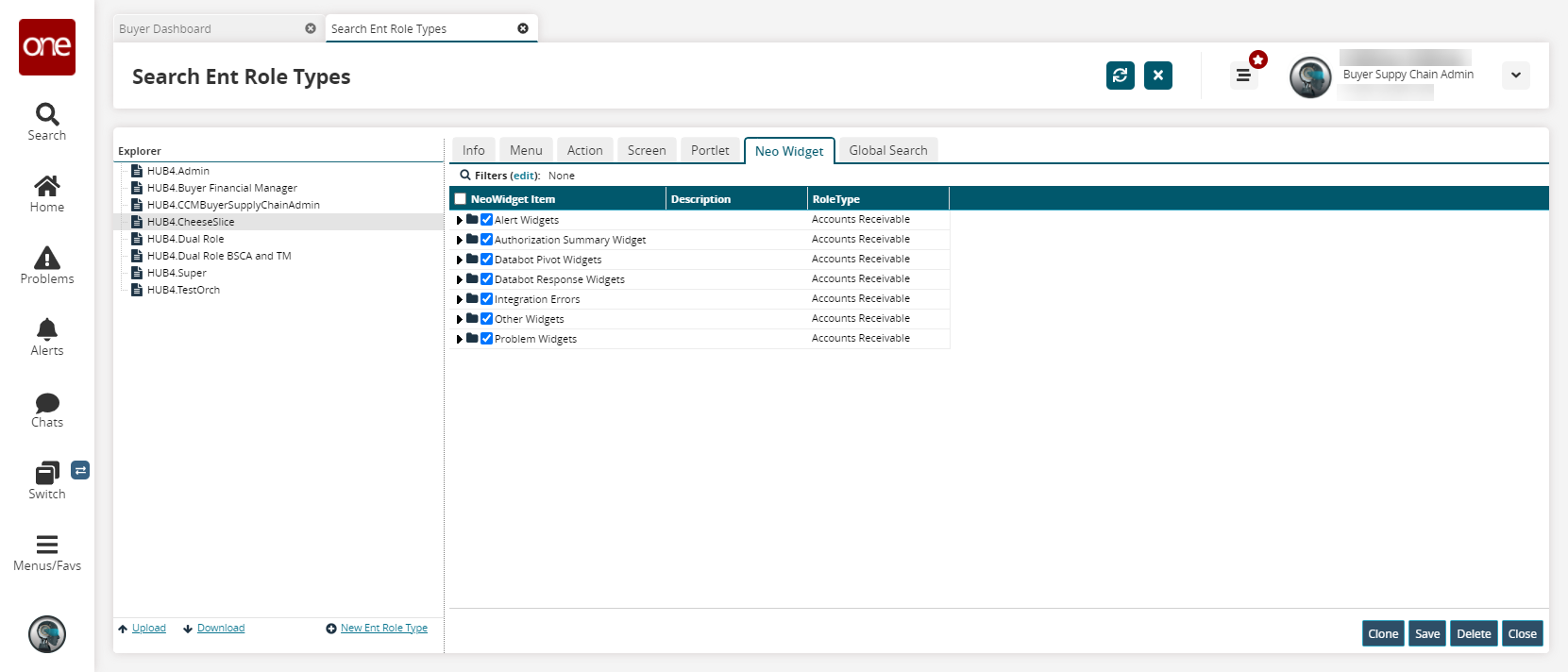Uncheck the Alert Widgets checkbox
This screenshot has height=672, width=1568.
click(x=487, y=220)
